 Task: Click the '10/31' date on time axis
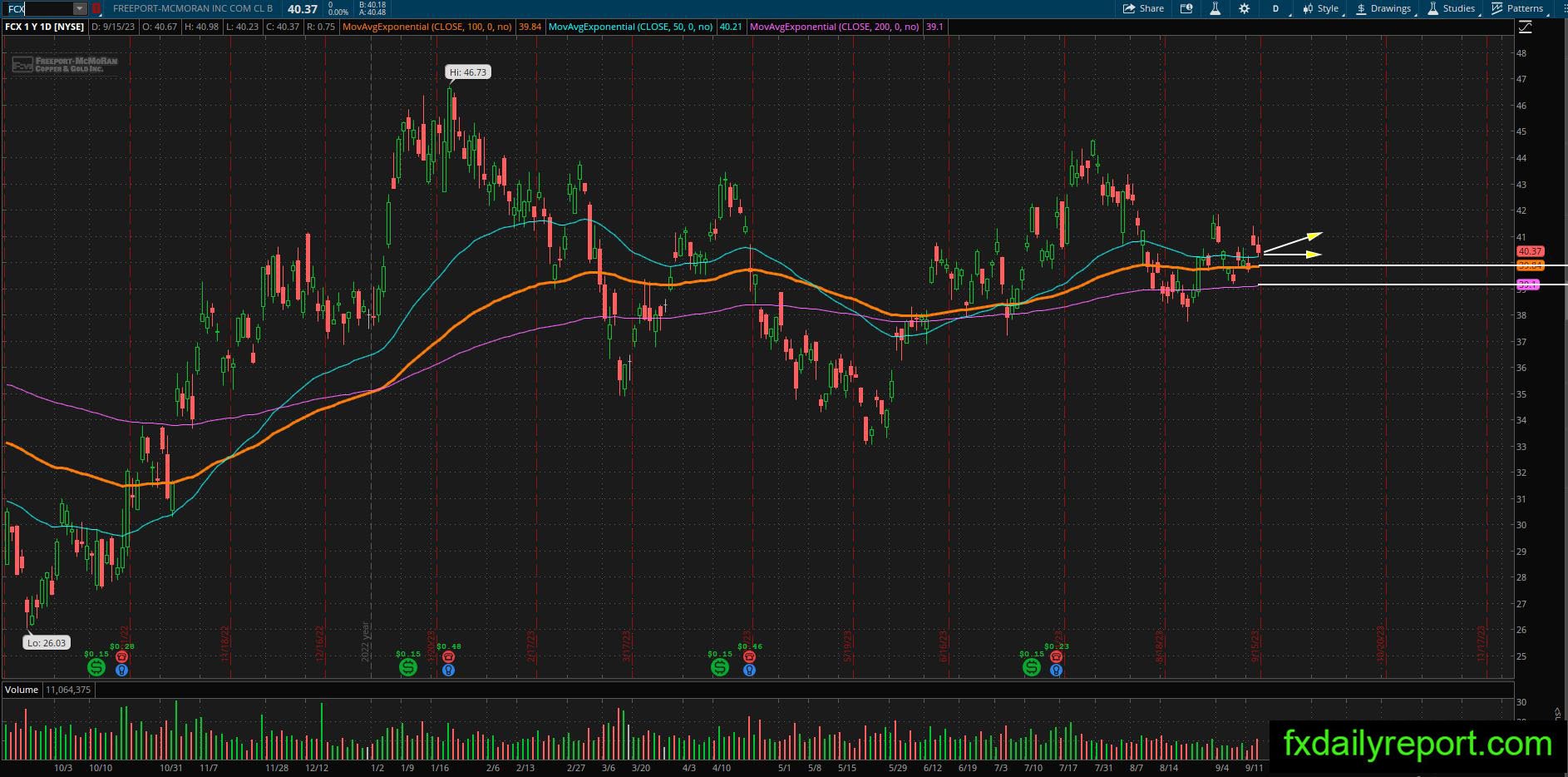[171, 768]
